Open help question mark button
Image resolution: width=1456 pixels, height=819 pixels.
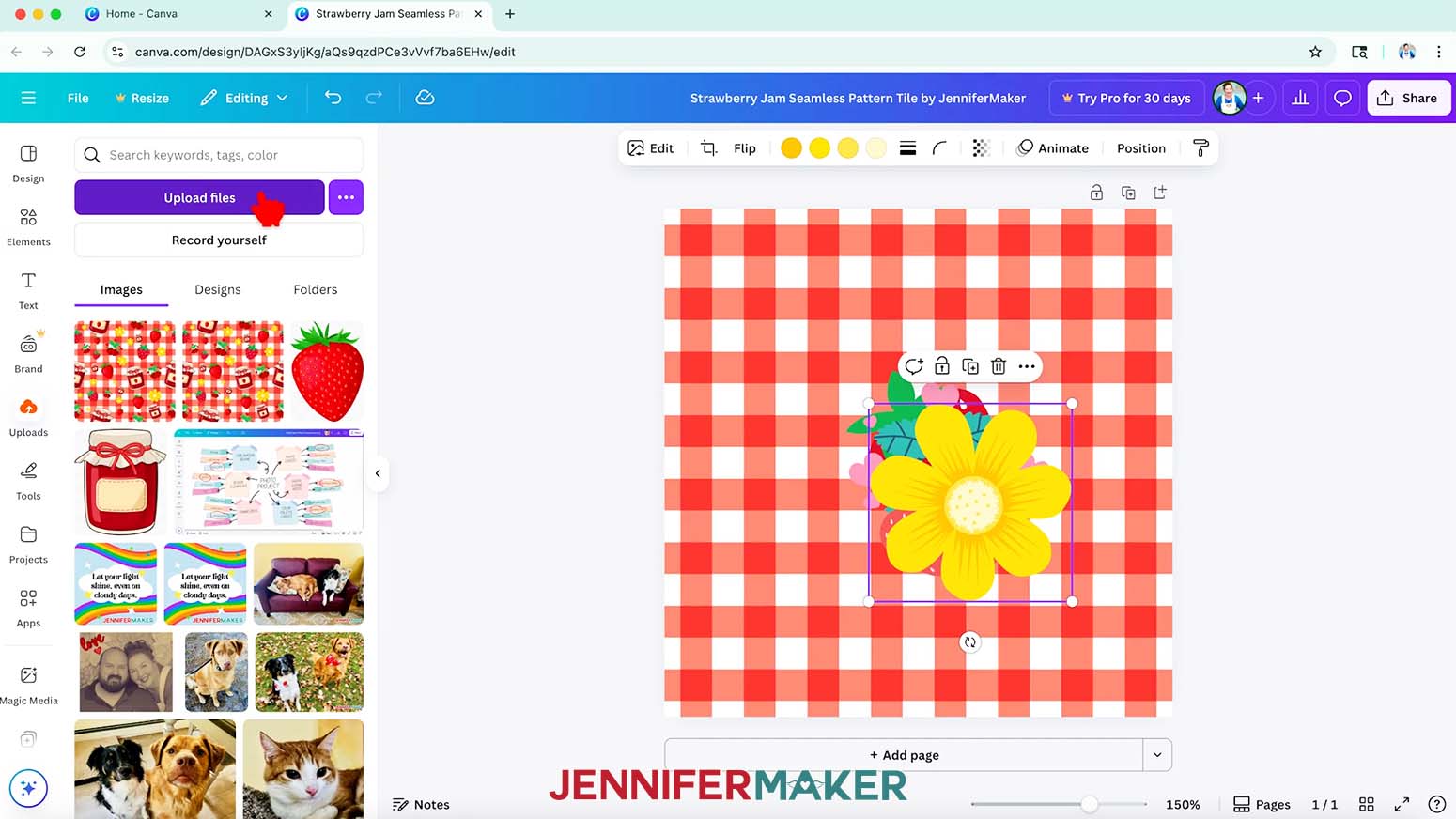point(1436,804)
